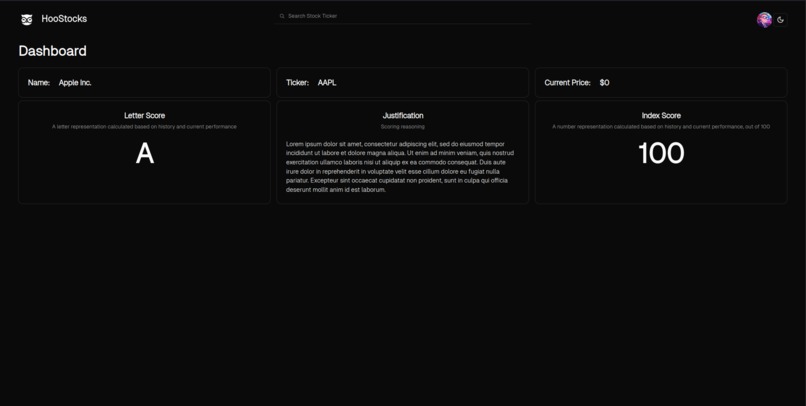Click the 'Ticker:' label
This screenshot has height=406, width=806.
[x=298, y=83]
